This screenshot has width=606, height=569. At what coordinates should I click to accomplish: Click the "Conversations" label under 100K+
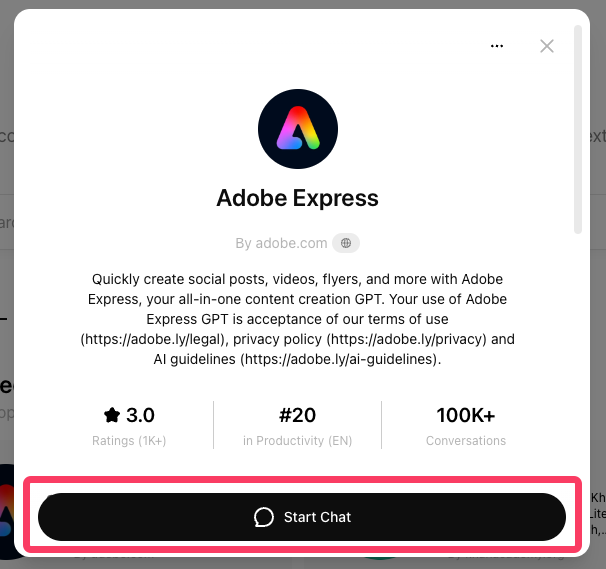click(466, 440)
